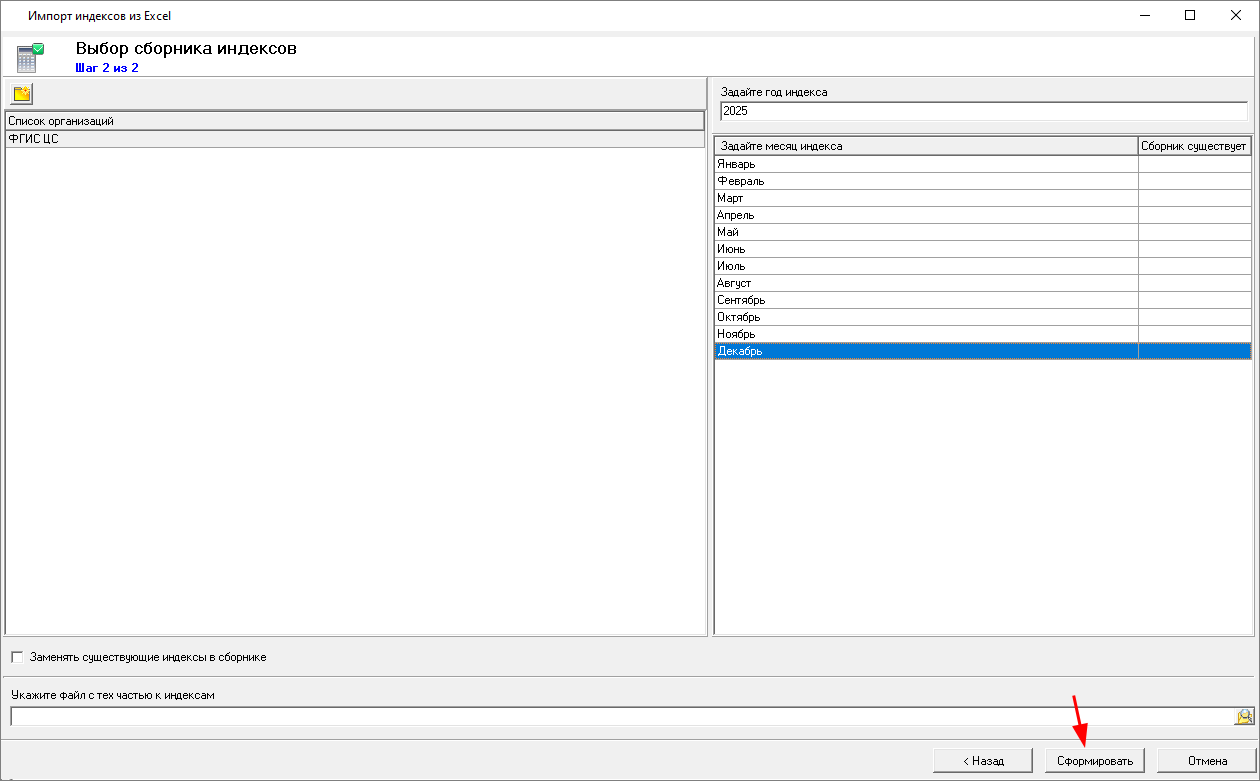The image size is (1260, 781).
Task: Click the add organization folder icon
Action: coord(22,94)
